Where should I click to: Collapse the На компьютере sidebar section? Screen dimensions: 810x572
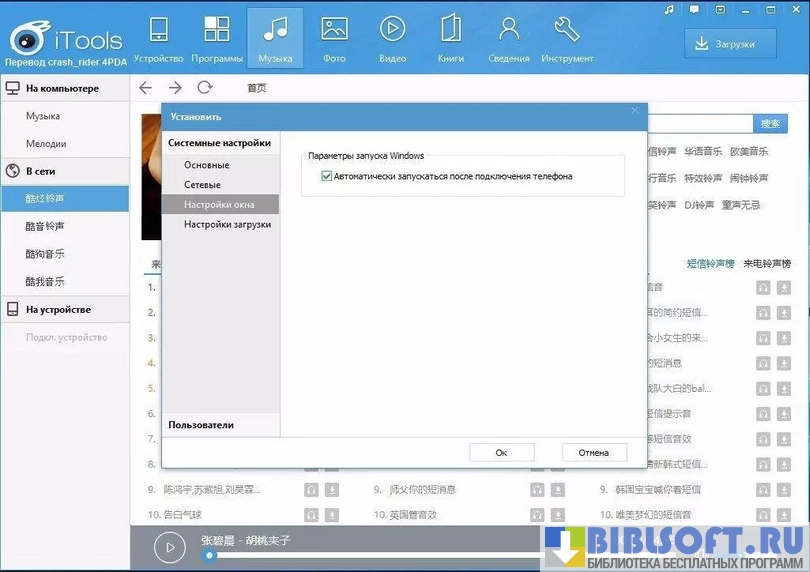pos(65,89)
